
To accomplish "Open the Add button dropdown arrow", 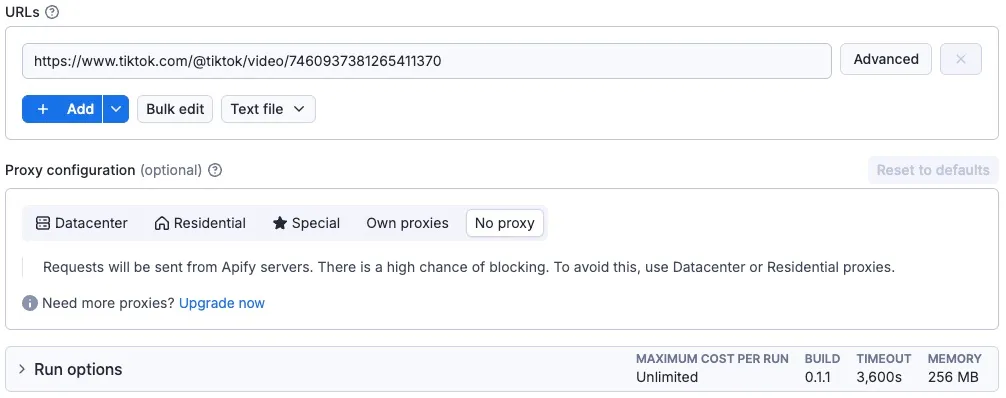I will pyautogui.click(x=115, y=109).
